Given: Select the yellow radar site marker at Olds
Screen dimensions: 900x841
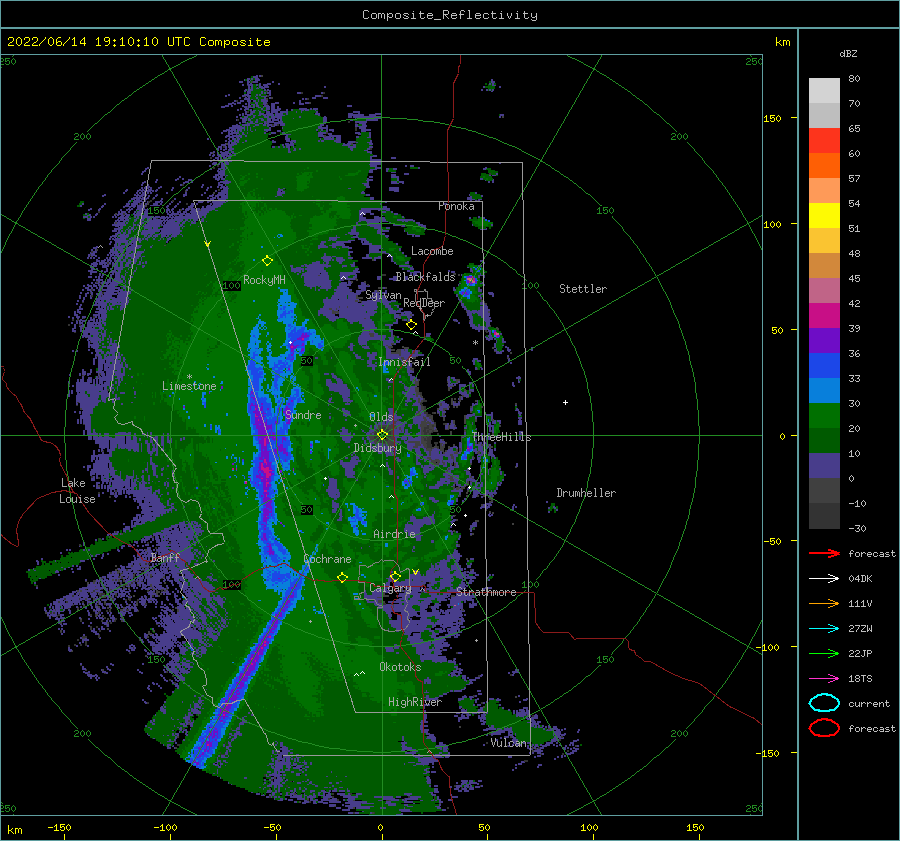Looking at the screenshot, I should tap(382, 435).
